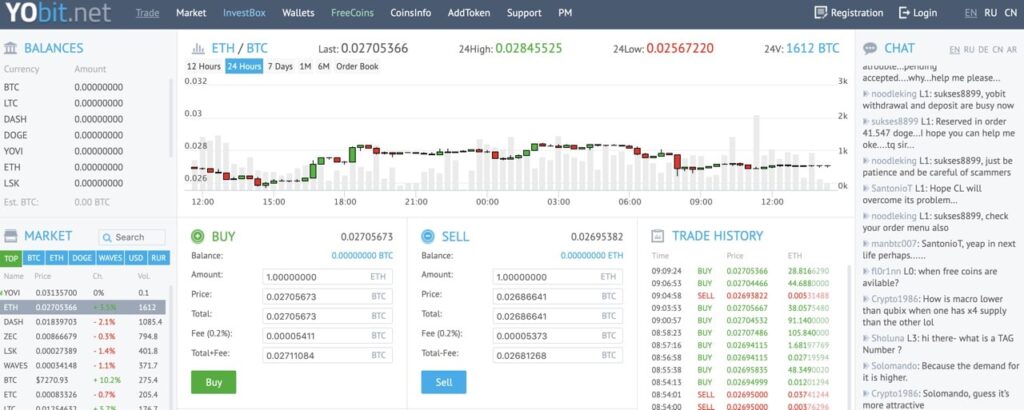Select the YOVI row in market list

[x=84, y=292]
